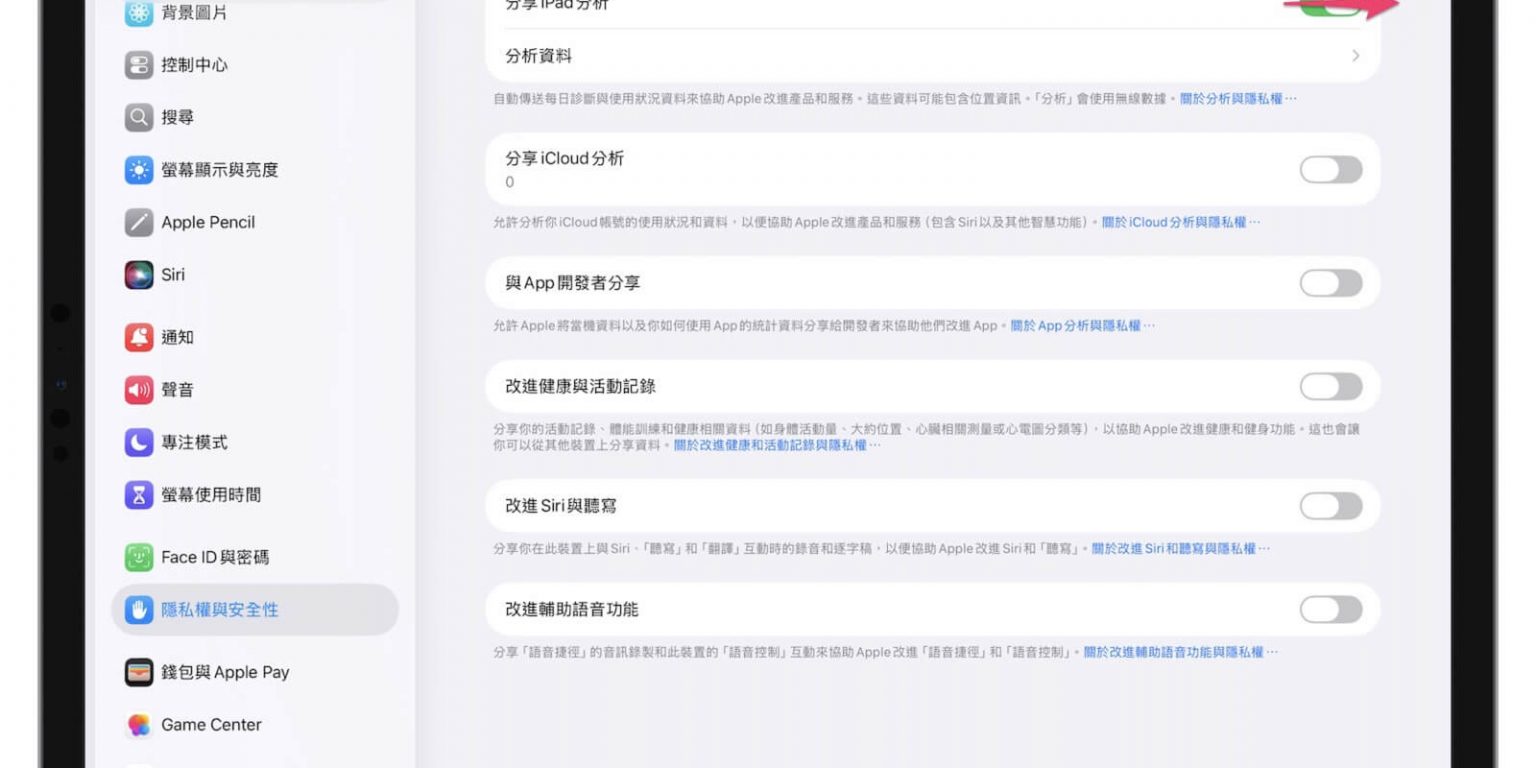Tap the Face ID & Passcode icon
The width and height of the screenshot is (1536, 768).
139,557
